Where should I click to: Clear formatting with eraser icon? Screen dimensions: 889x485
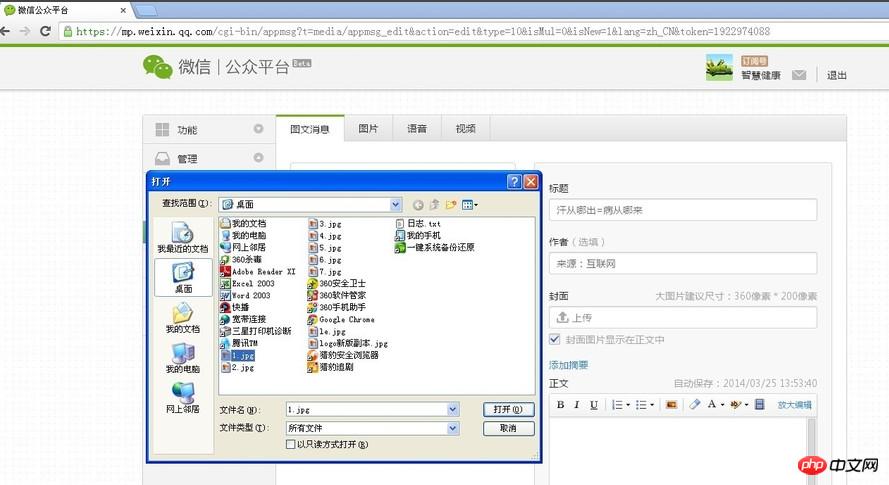tap(695, 404)
